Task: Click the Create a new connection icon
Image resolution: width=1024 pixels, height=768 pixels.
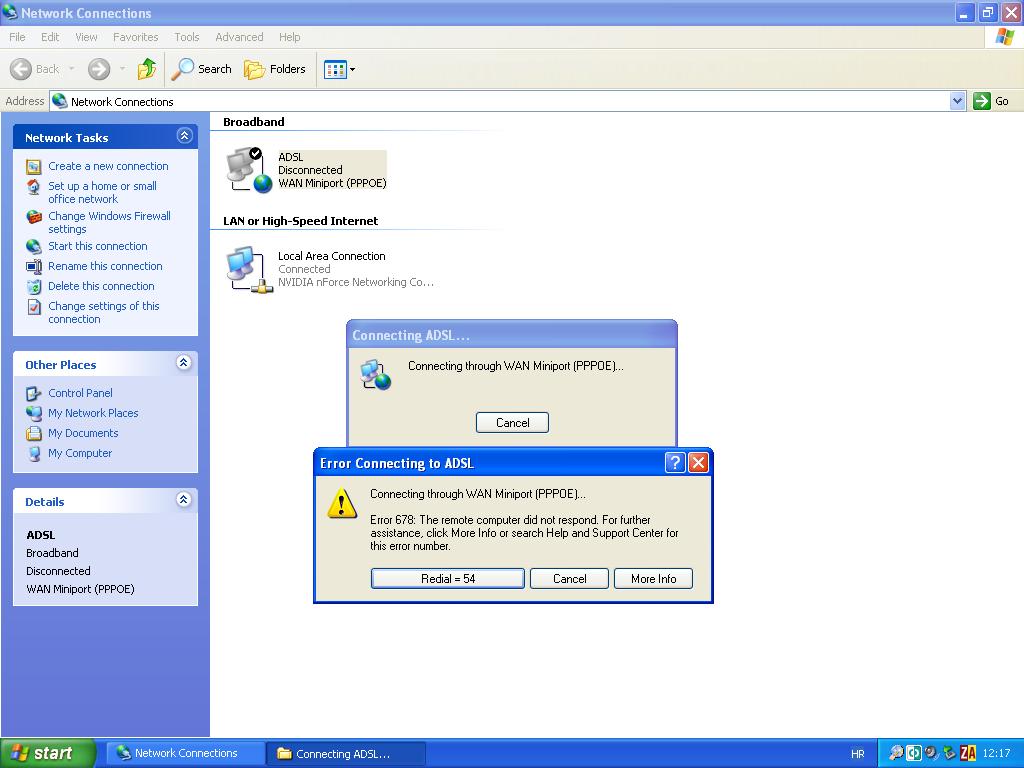Action: 34,167
